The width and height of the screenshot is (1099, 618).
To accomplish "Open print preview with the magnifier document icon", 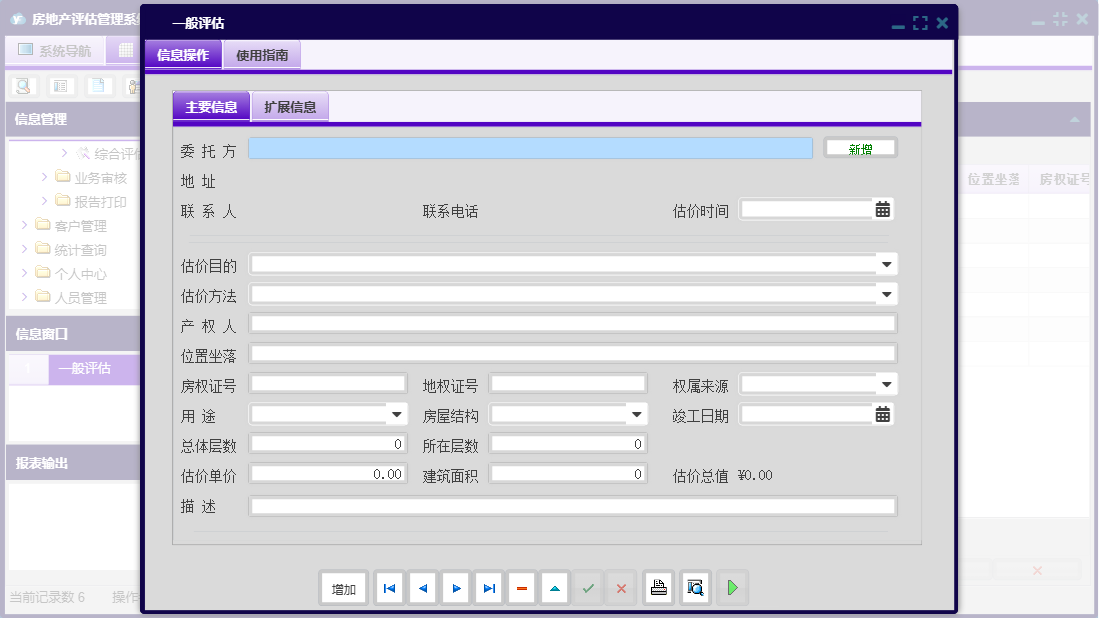I will 695,588.
